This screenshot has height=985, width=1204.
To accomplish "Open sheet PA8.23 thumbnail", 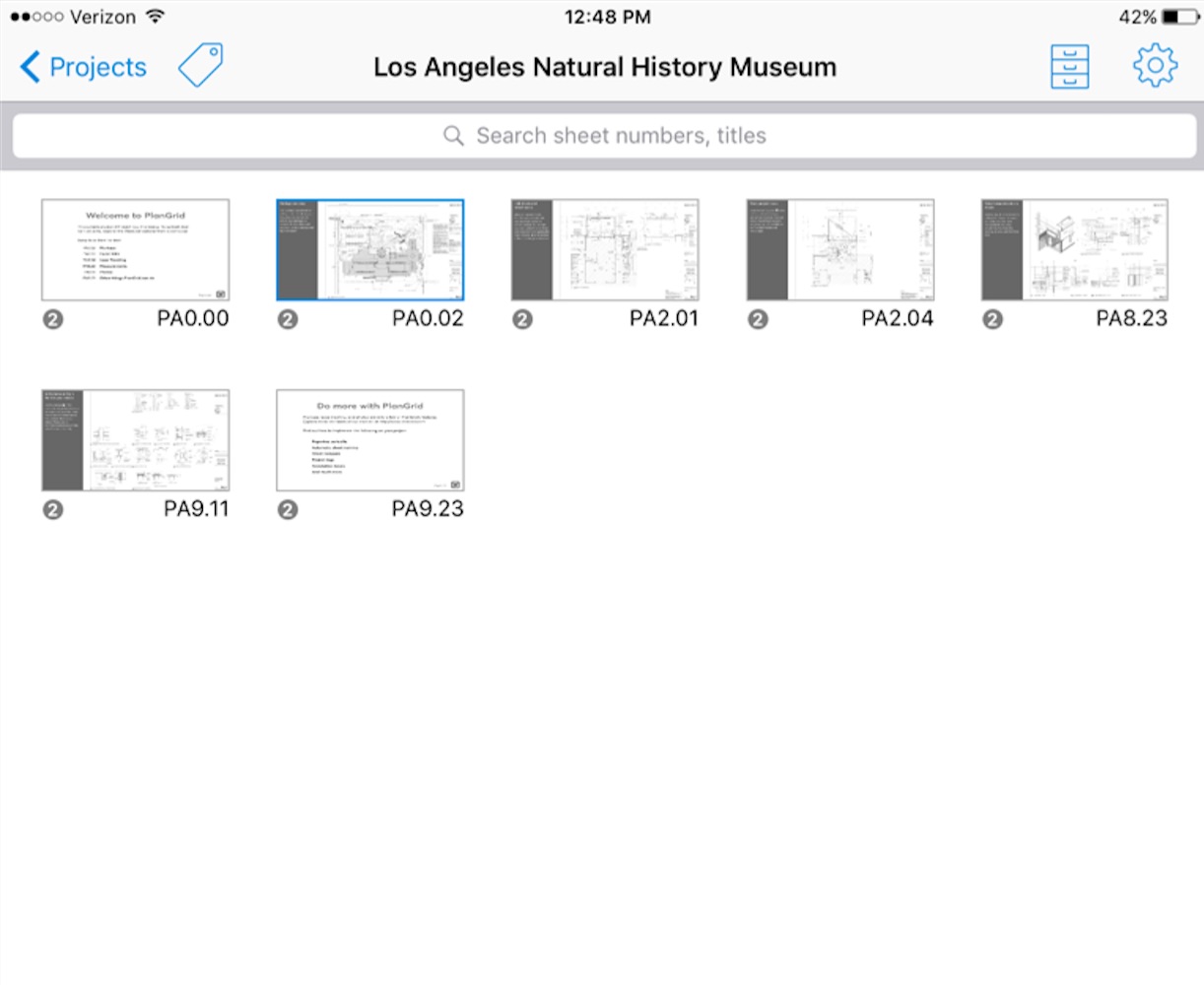I will (x=1075, y=250).
